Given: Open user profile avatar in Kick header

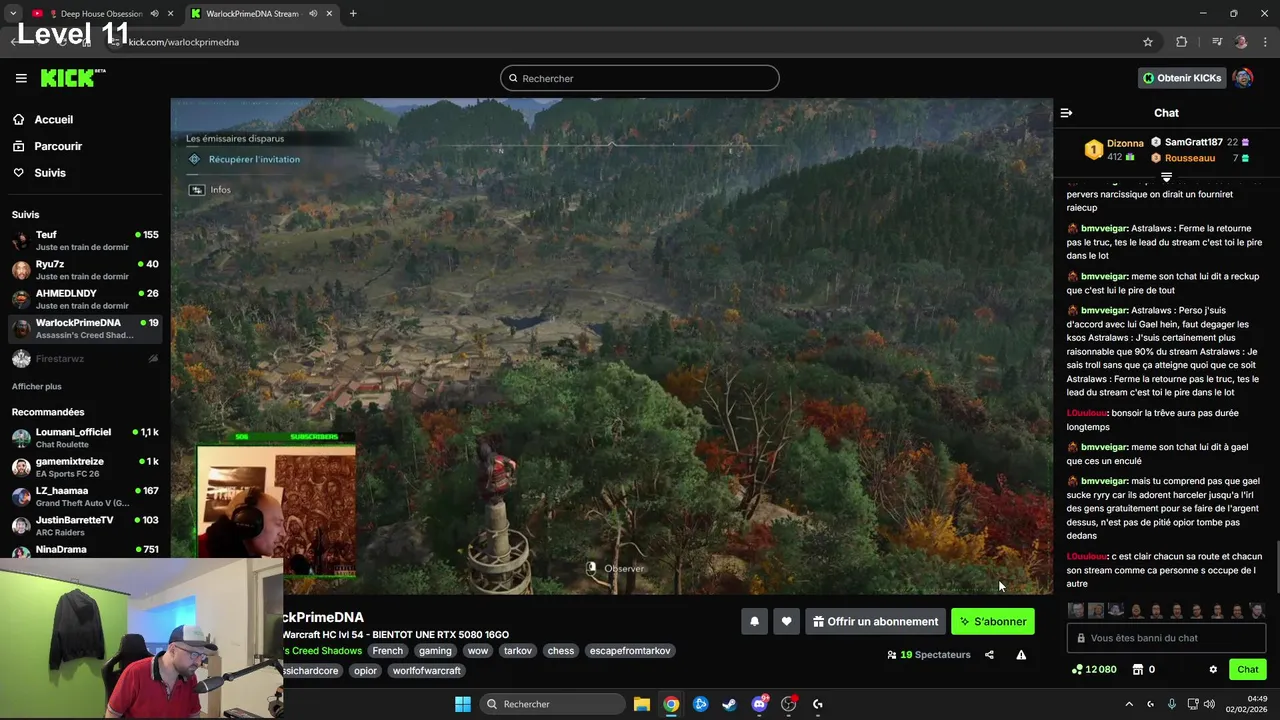Looking at the screenshot, I should (x=1243, y=78).
